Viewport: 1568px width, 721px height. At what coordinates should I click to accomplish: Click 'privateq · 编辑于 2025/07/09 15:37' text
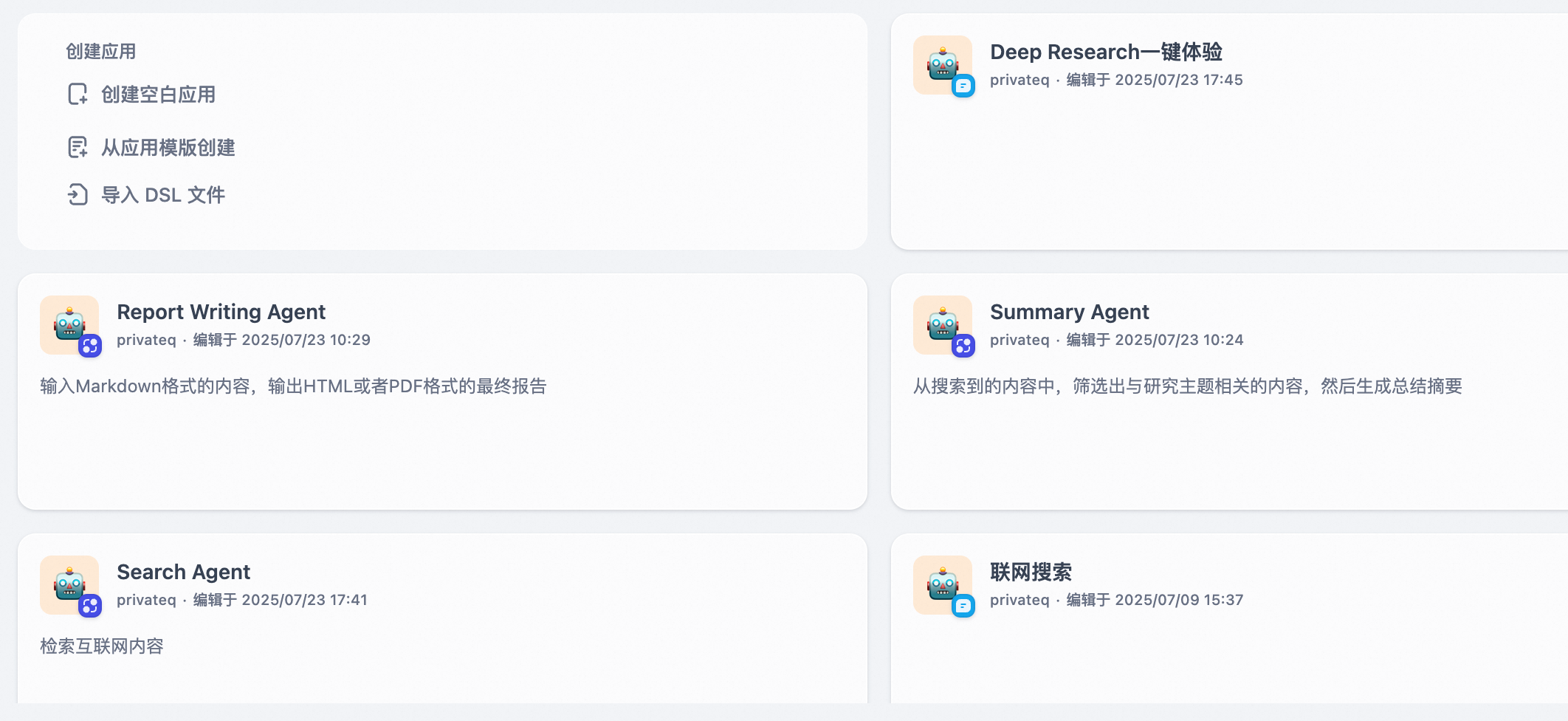pos(1116,600)
